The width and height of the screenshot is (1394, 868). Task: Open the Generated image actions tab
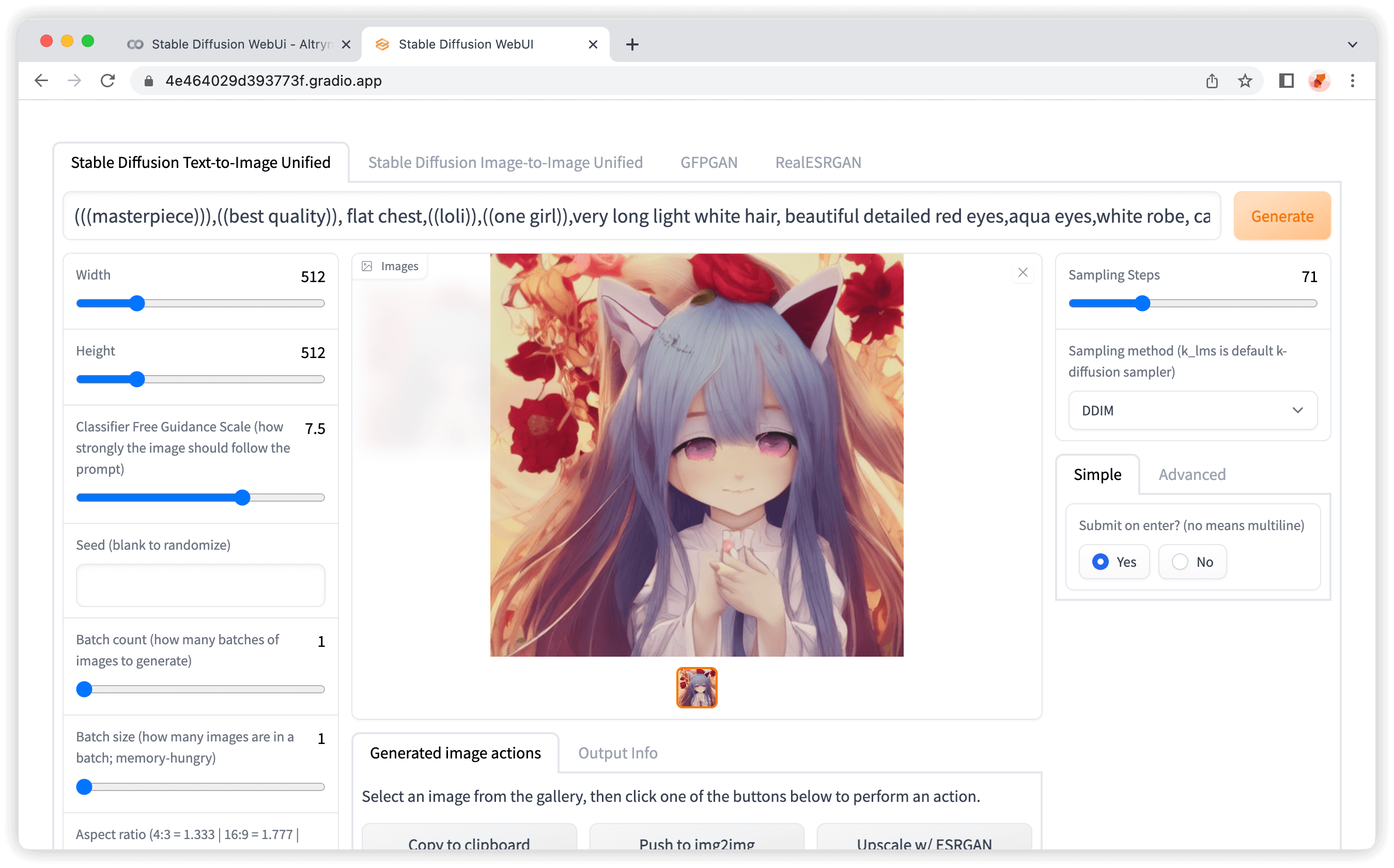pos(455,753)
